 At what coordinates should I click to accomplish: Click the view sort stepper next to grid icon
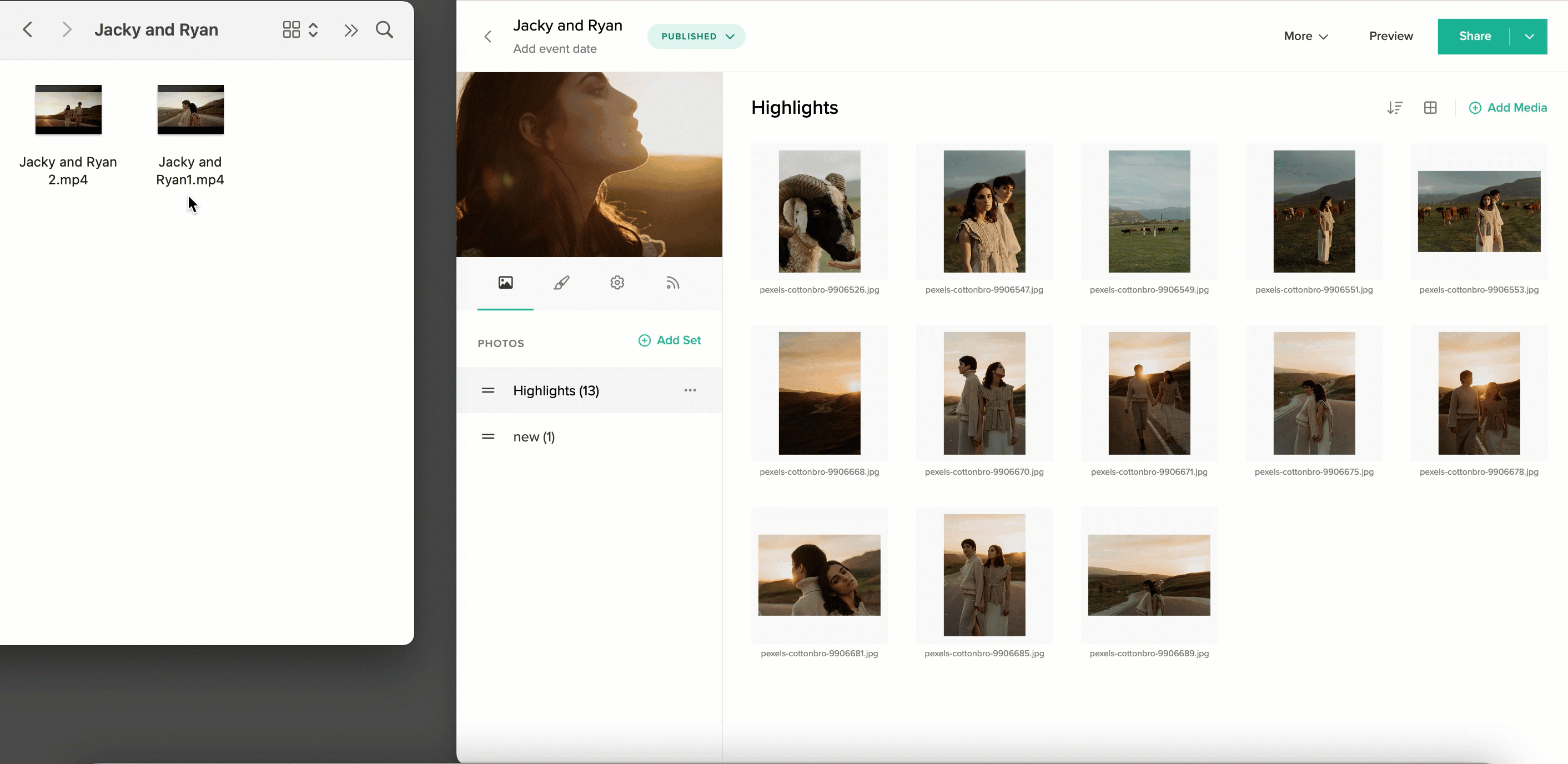(313, 29)
